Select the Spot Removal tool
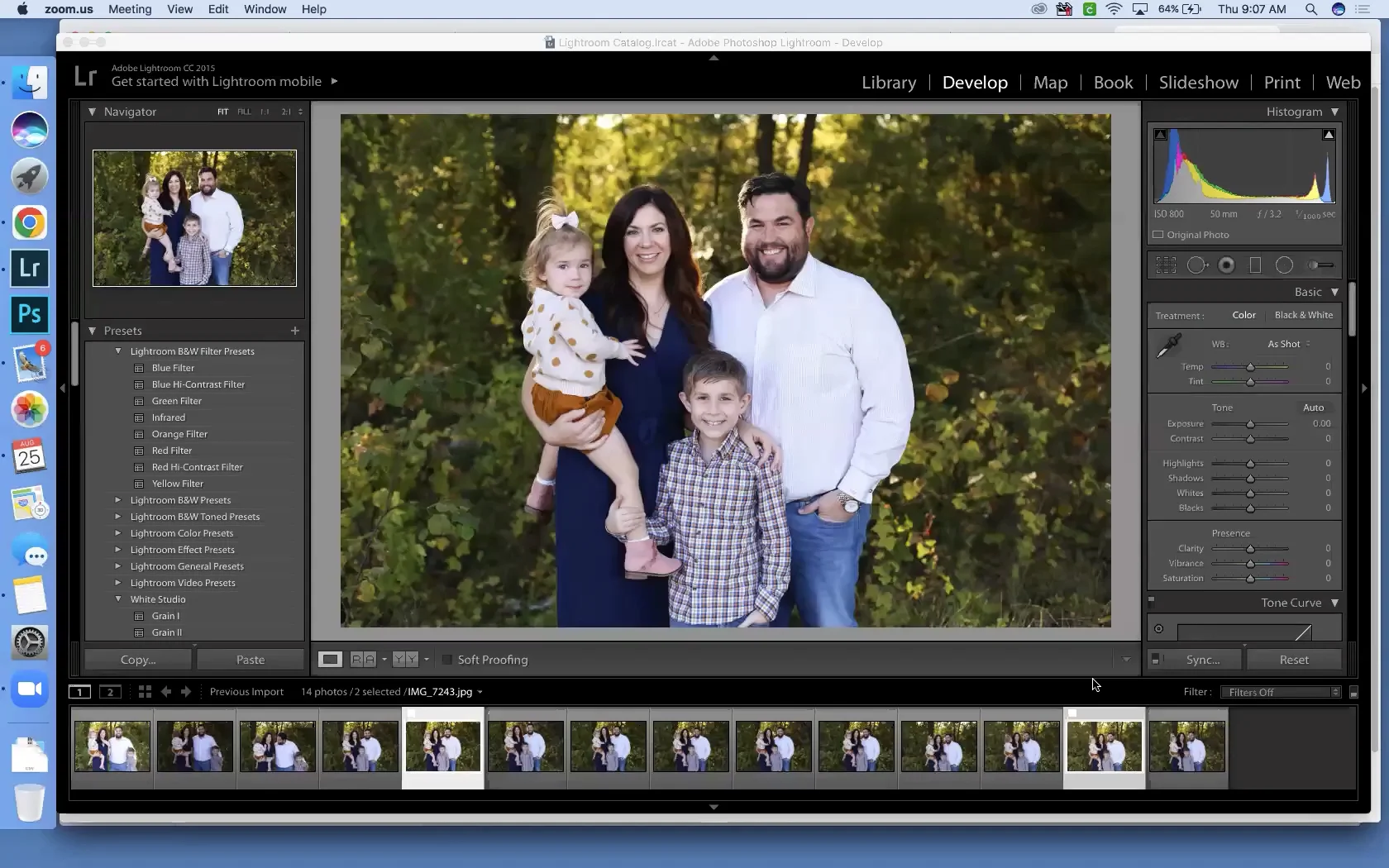This screenshot has width=1389, height=868. pyautogui.click(x=1197, y=265)
